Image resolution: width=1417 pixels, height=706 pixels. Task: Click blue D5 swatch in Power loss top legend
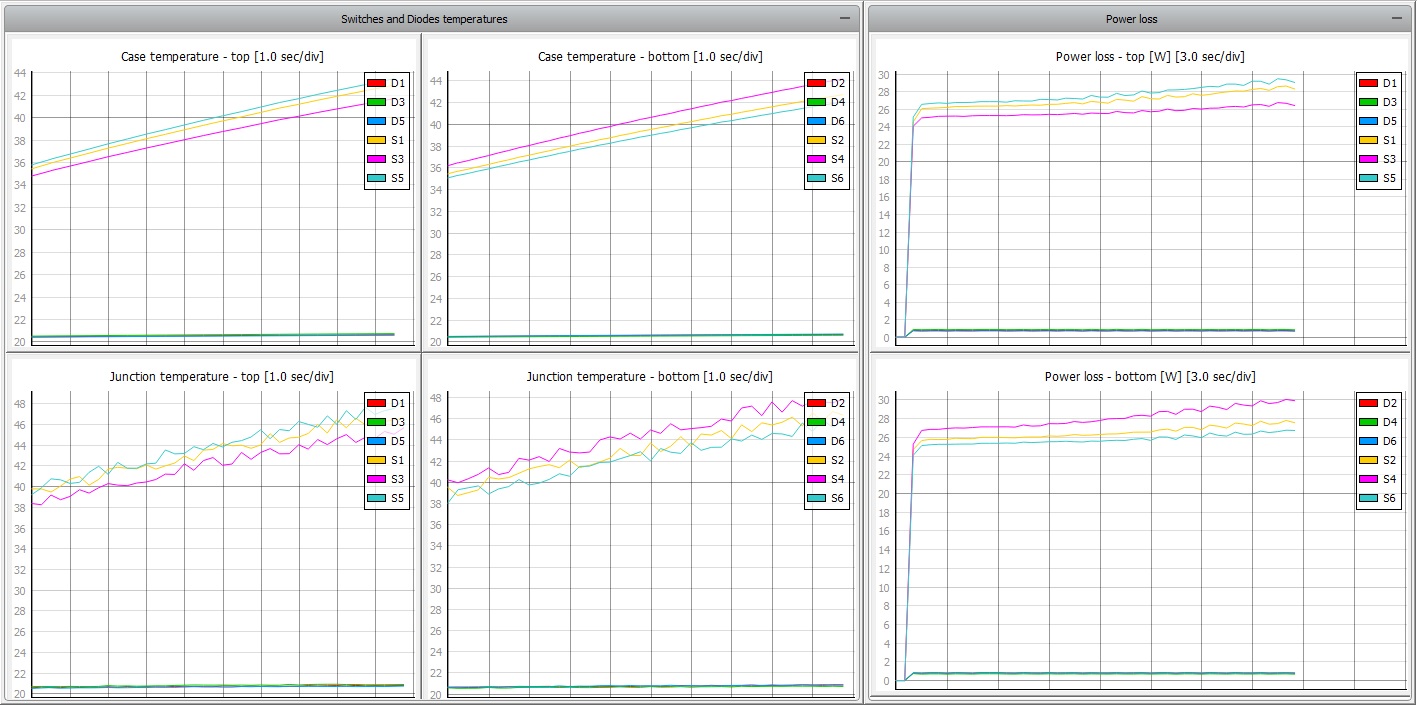[x=1367, y=121]
